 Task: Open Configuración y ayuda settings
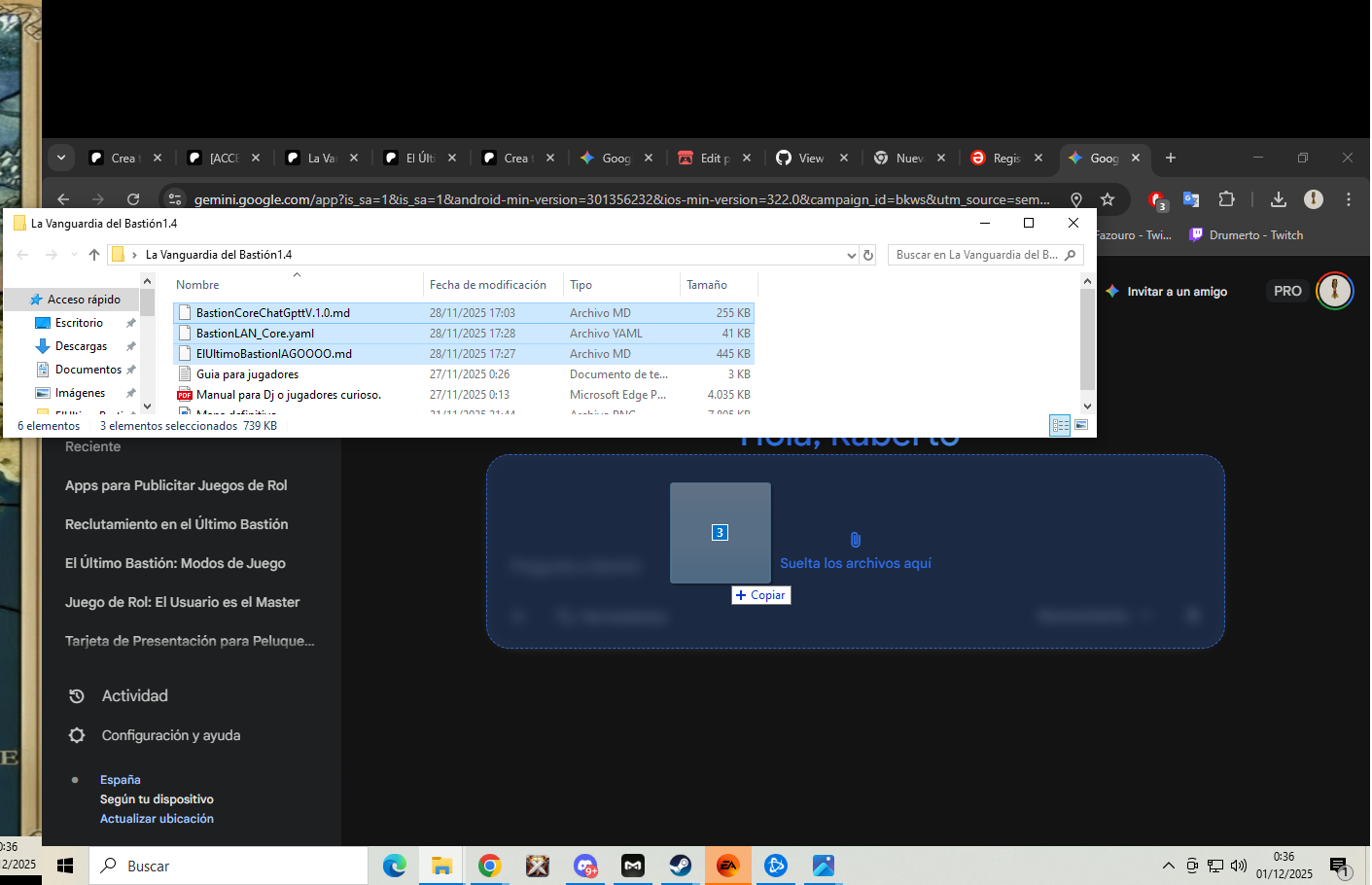pyautogui.click(x=154, y=735)
